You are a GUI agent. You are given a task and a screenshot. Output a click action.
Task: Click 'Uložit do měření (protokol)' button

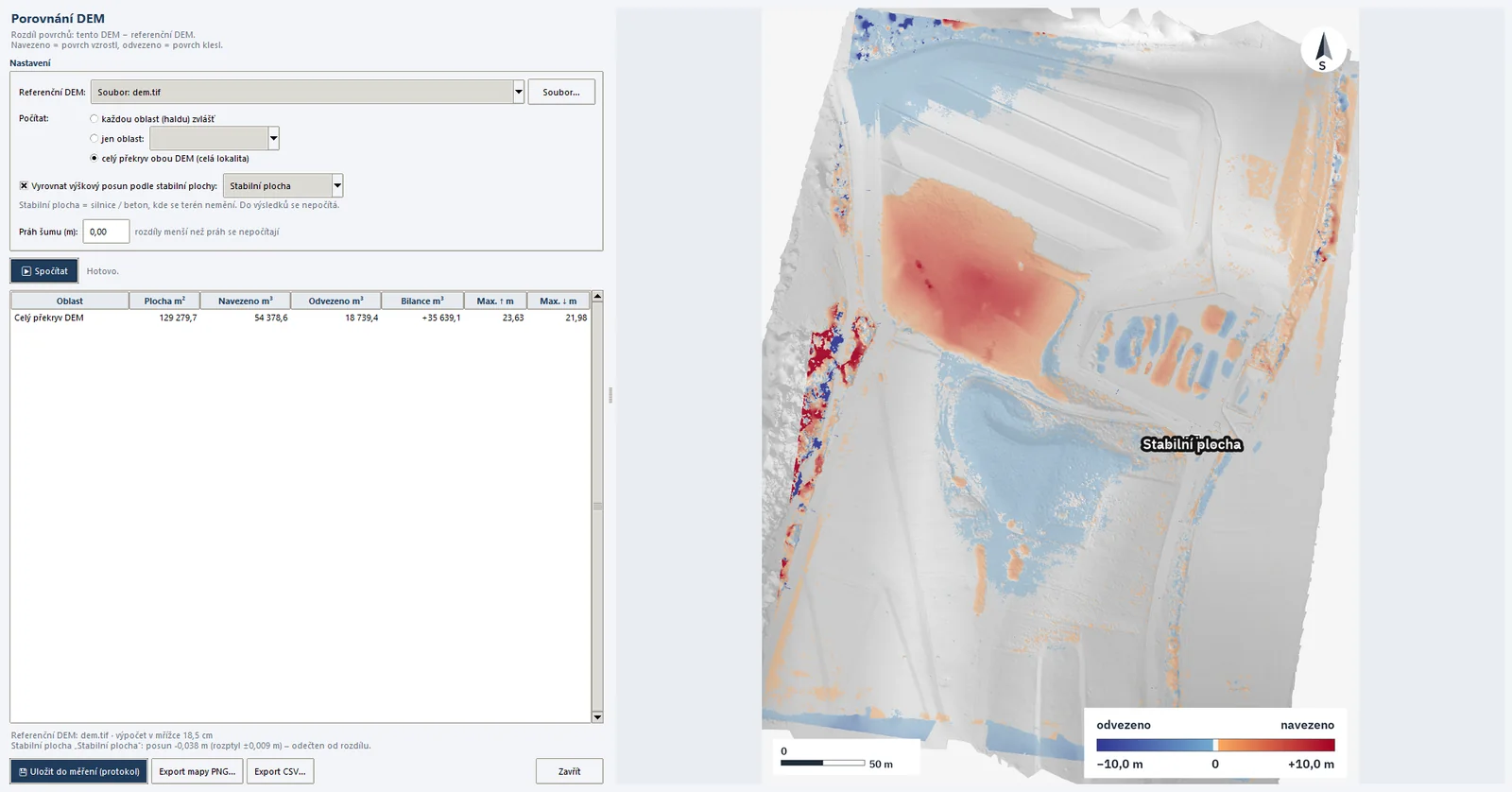(x=79, y=771)
